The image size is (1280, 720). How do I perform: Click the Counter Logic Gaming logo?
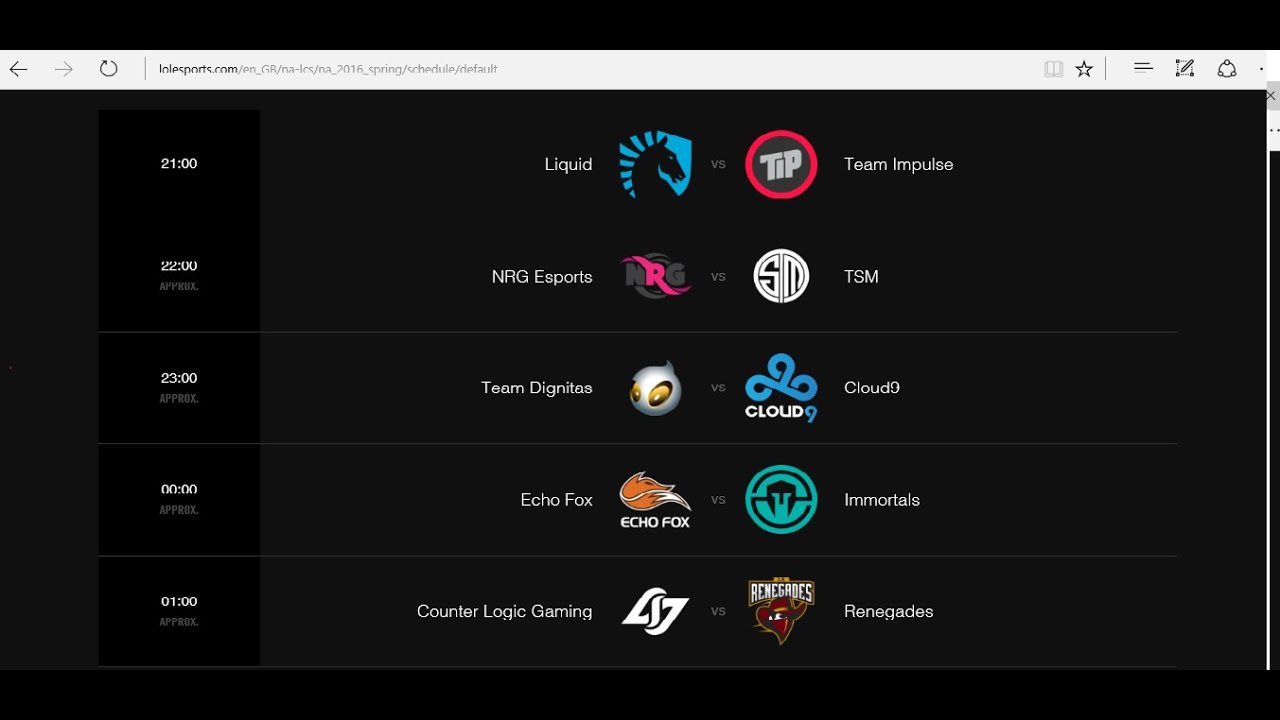655,611
